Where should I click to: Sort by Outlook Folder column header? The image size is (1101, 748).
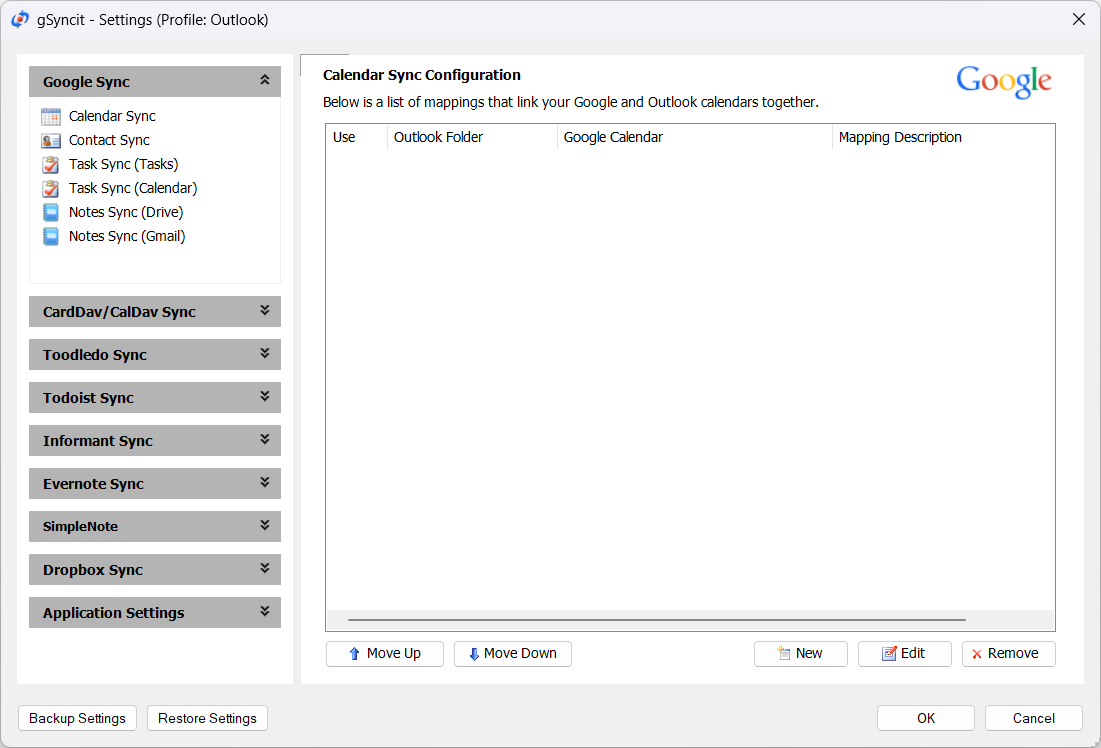pos(472,137)
